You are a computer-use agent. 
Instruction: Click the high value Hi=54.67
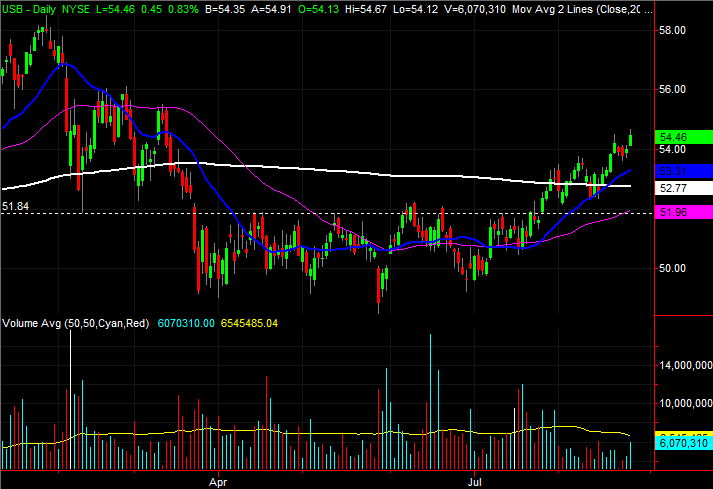pos(366,9)
